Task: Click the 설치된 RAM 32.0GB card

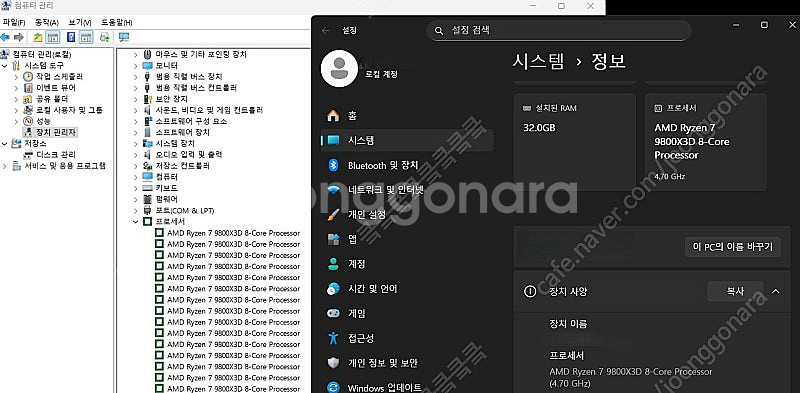Action: (x=574, y=142)
